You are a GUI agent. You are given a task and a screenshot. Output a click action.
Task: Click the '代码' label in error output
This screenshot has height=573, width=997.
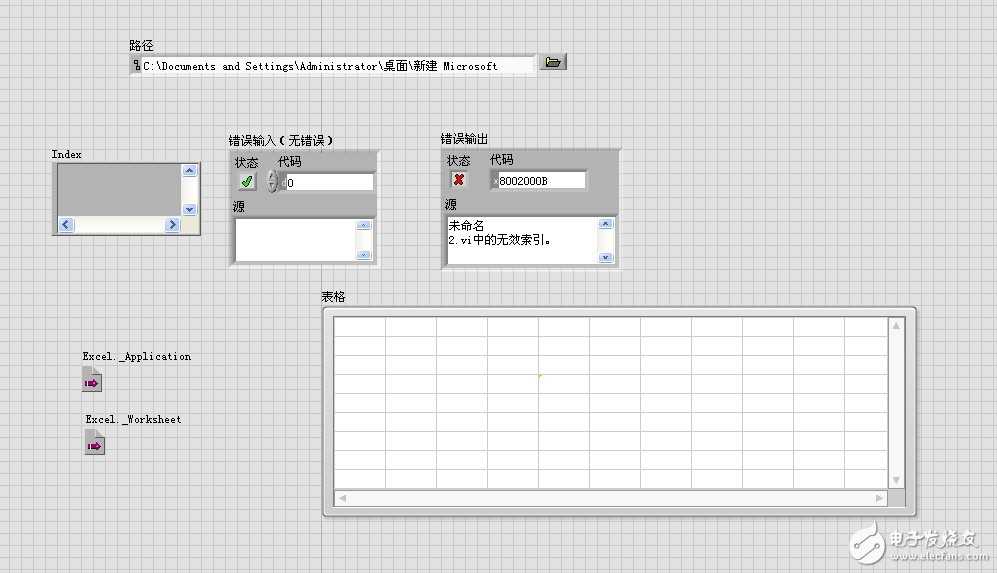tap(502, 160)
